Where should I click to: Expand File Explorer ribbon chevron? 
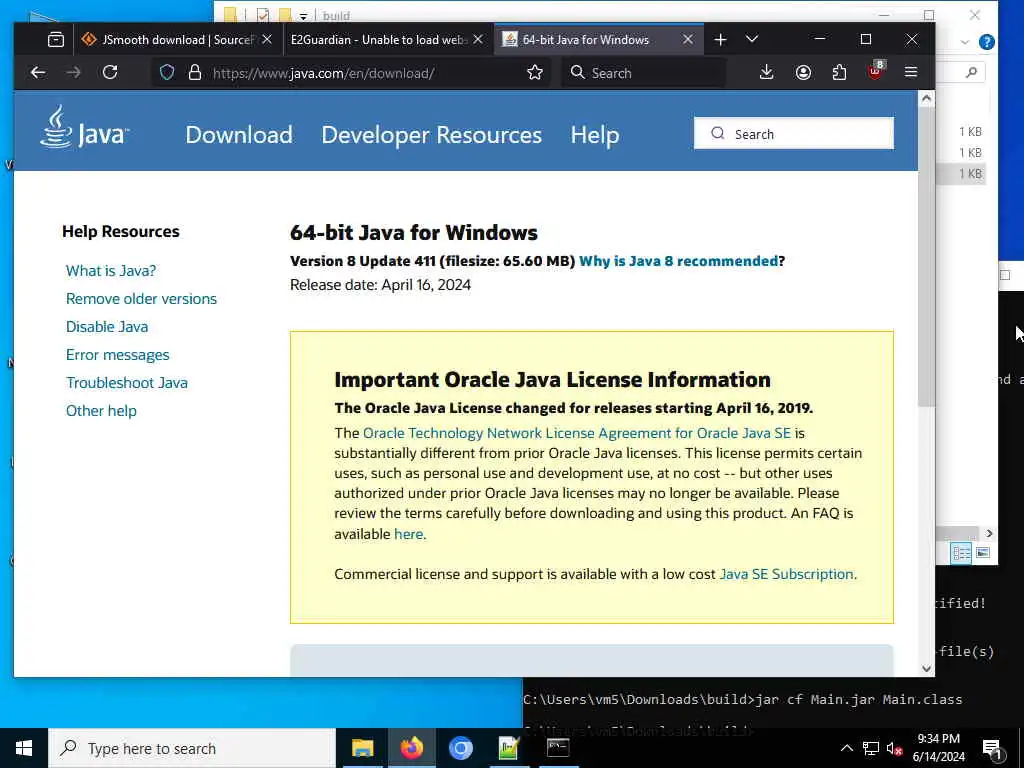pyautogui.click(x=965, y=42)
